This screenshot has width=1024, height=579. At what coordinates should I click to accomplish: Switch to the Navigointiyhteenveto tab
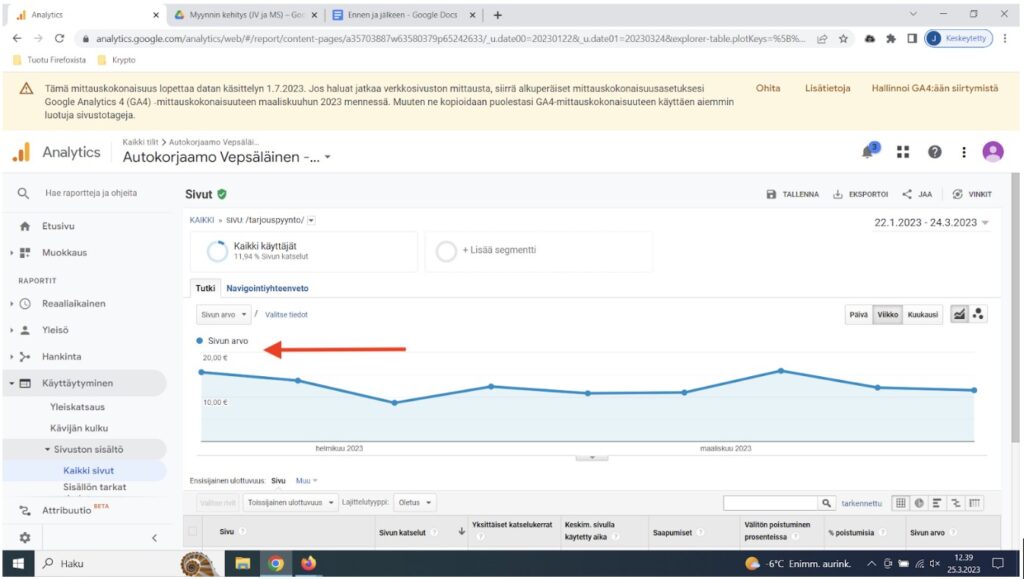tap(267, 288)
